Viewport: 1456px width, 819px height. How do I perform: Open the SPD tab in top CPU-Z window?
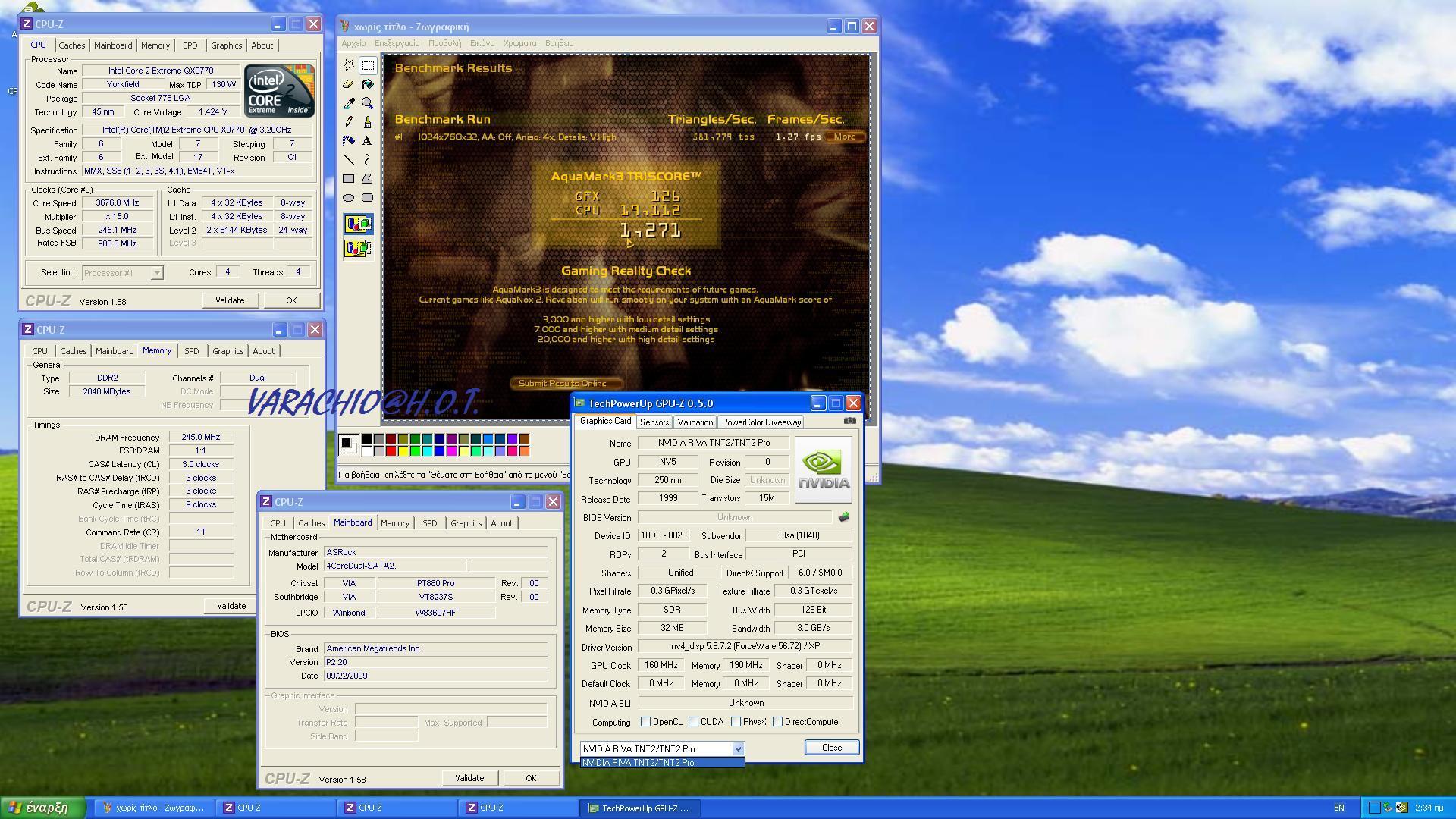(x=190, y=45)
